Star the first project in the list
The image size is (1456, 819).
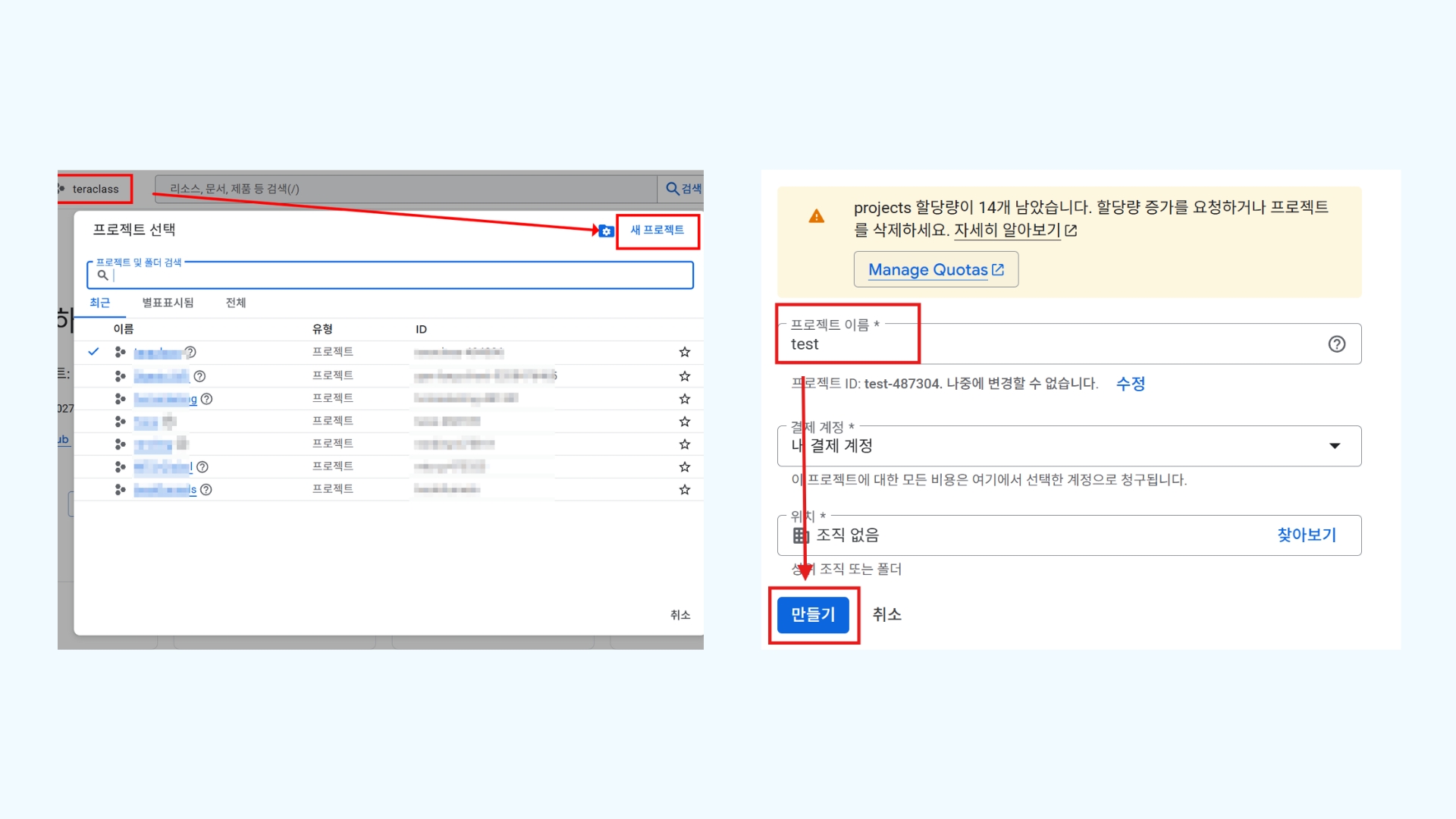tap(685, 352)
